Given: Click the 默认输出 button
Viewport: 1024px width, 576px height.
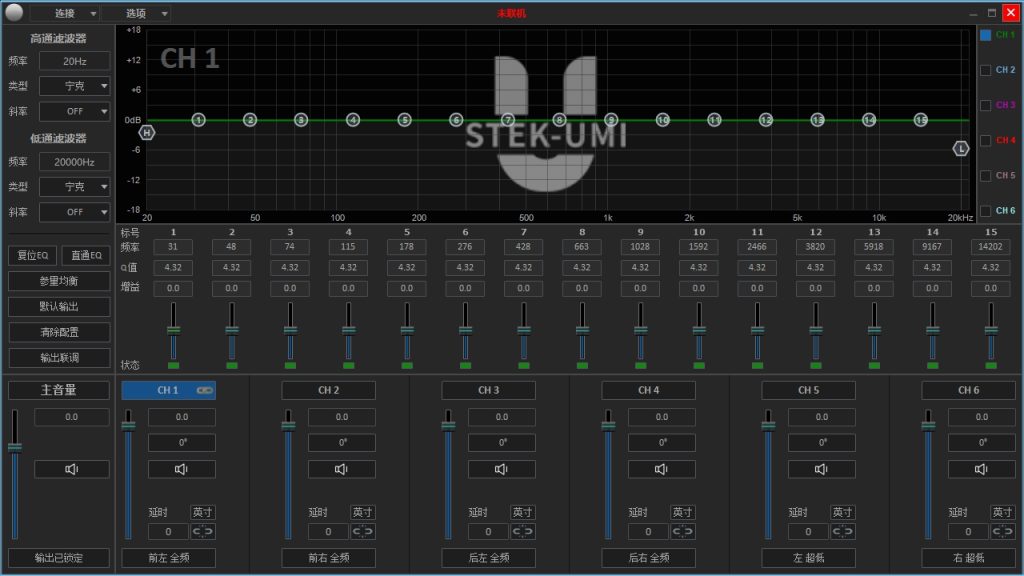Looking at the screenshot, I should point(59,306).
